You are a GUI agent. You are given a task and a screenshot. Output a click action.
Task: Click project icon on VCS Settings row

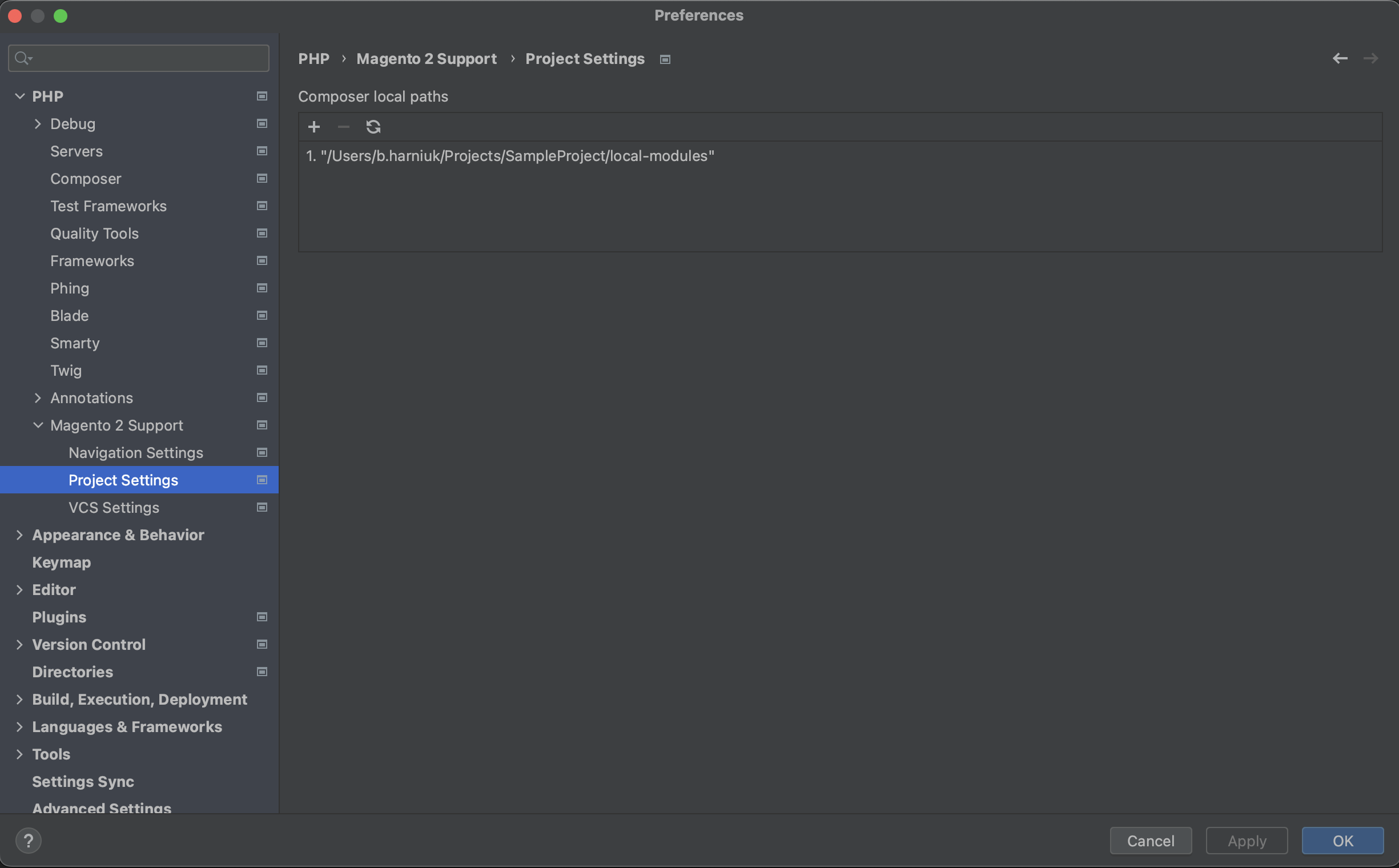tap(262, 508)
